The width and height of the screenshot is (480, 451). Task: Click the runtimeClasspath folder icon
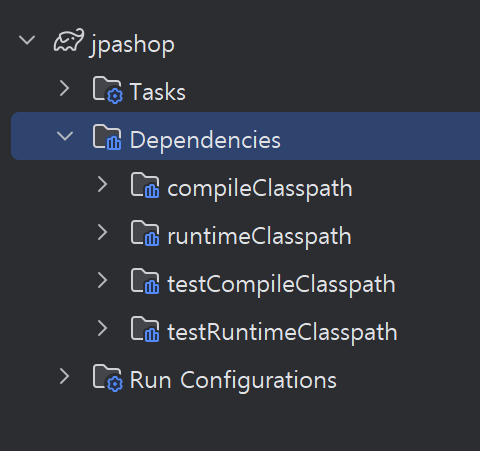click(x=145, y=233)
